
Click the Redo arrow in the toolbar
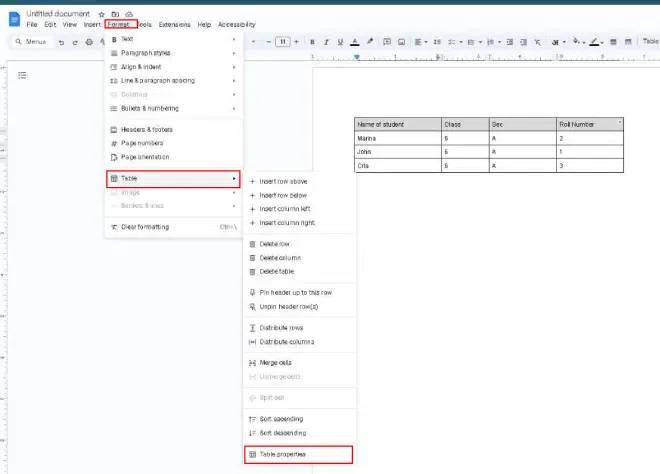[75, 42]
